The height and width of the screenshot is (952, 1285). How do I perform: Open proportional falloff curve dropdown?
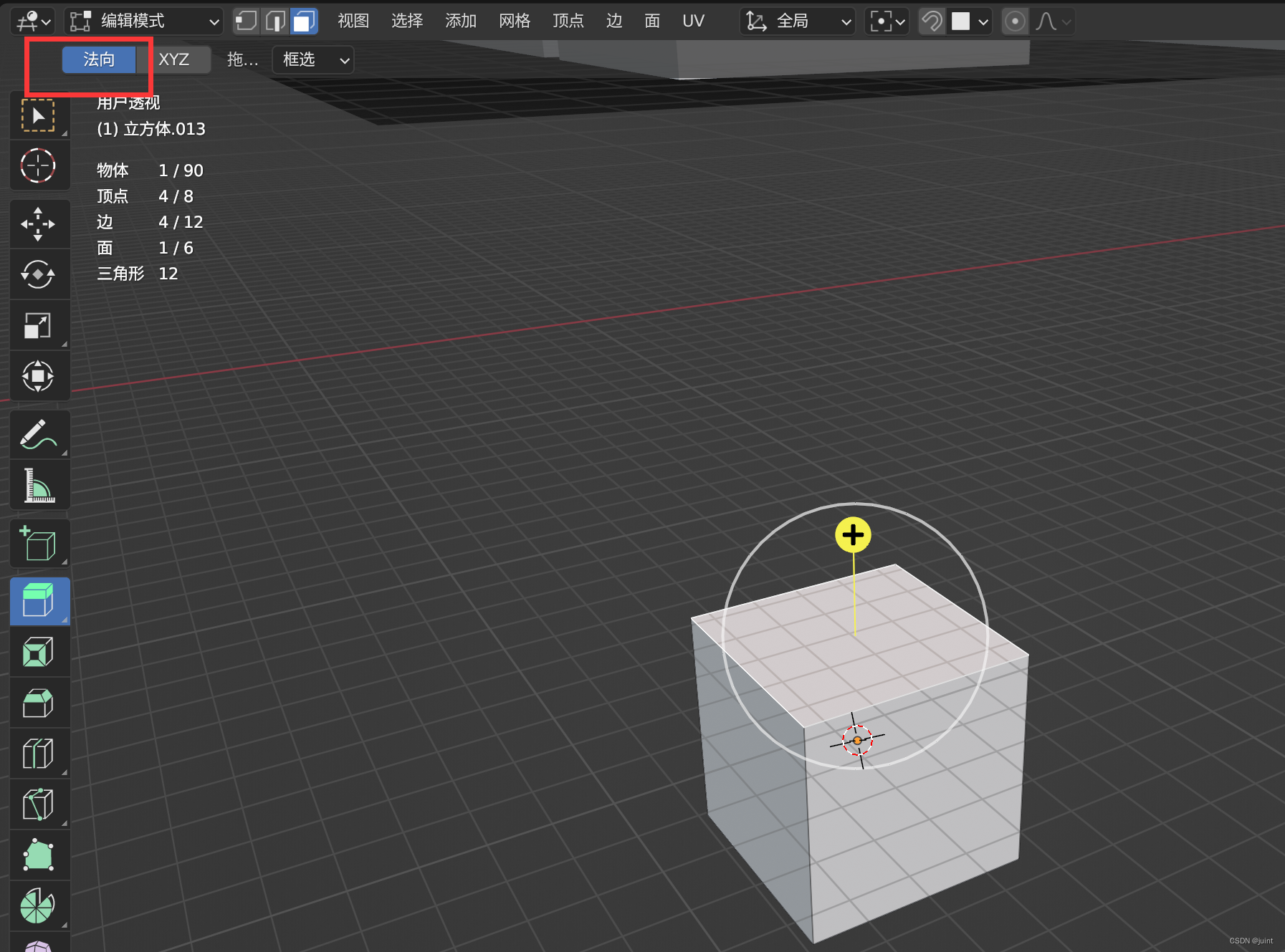point(1052,21)
